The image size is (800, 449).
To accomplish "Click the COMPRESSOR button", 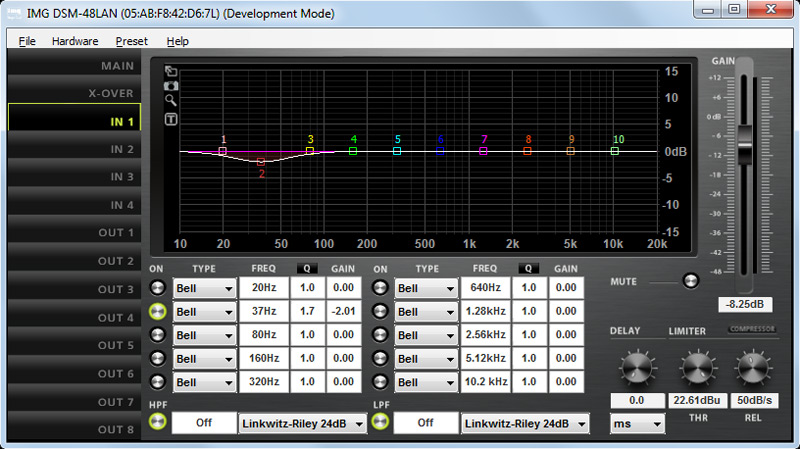I will pyautogui.click(x=750, y=329).
